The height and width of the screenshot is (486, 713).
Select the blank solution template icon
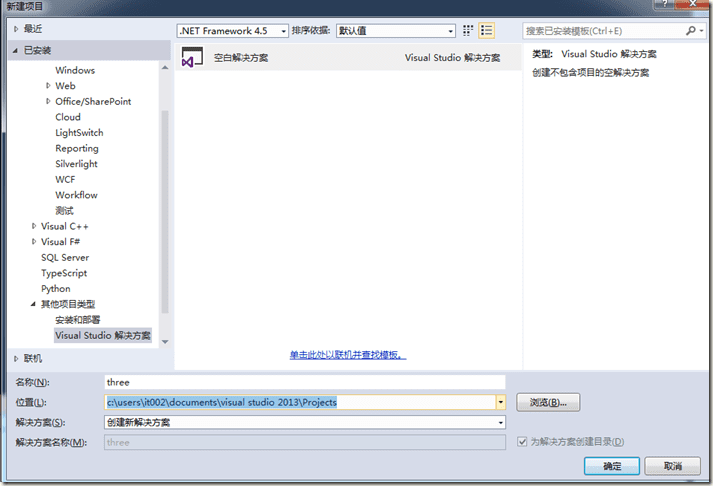192,57
